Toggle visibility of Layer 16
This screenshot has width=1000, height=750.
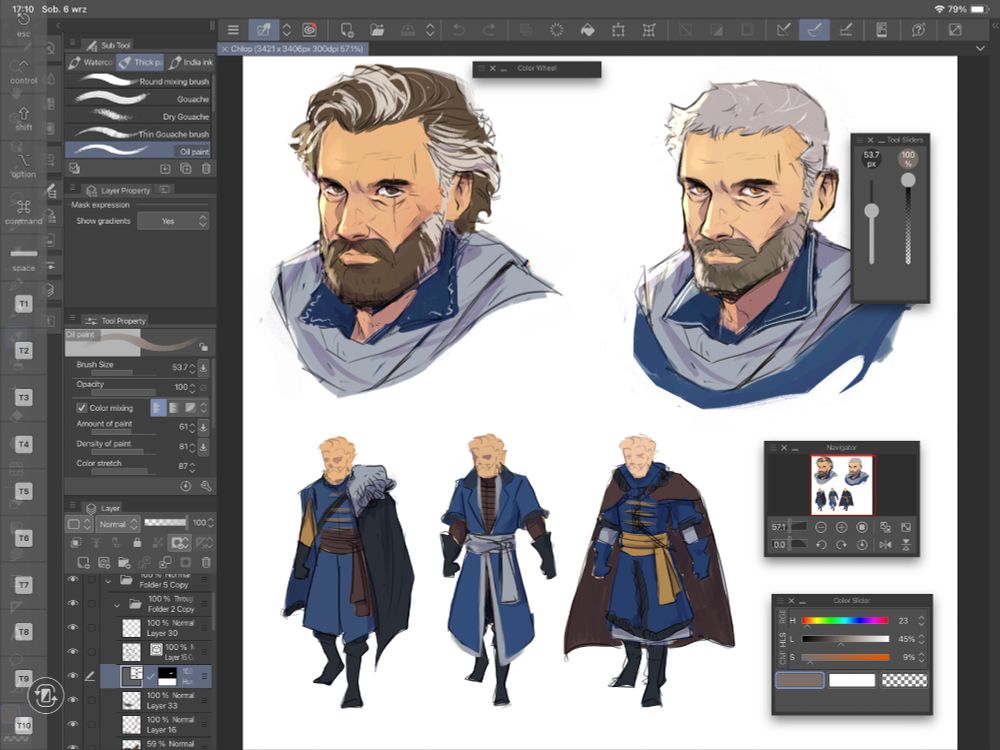tap(73, 724)
